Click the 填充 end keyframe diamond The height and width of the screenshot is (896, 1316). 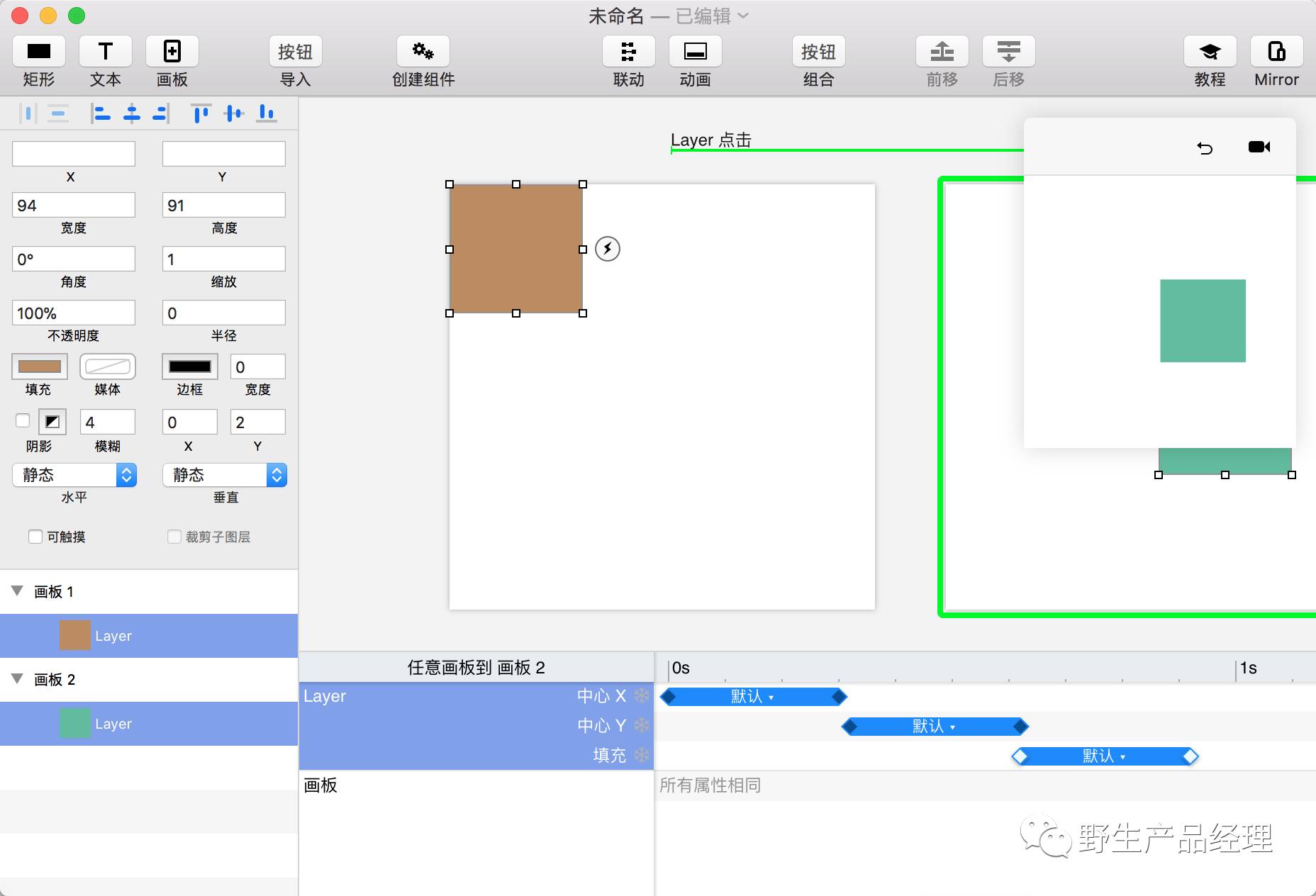(1190, 756)
